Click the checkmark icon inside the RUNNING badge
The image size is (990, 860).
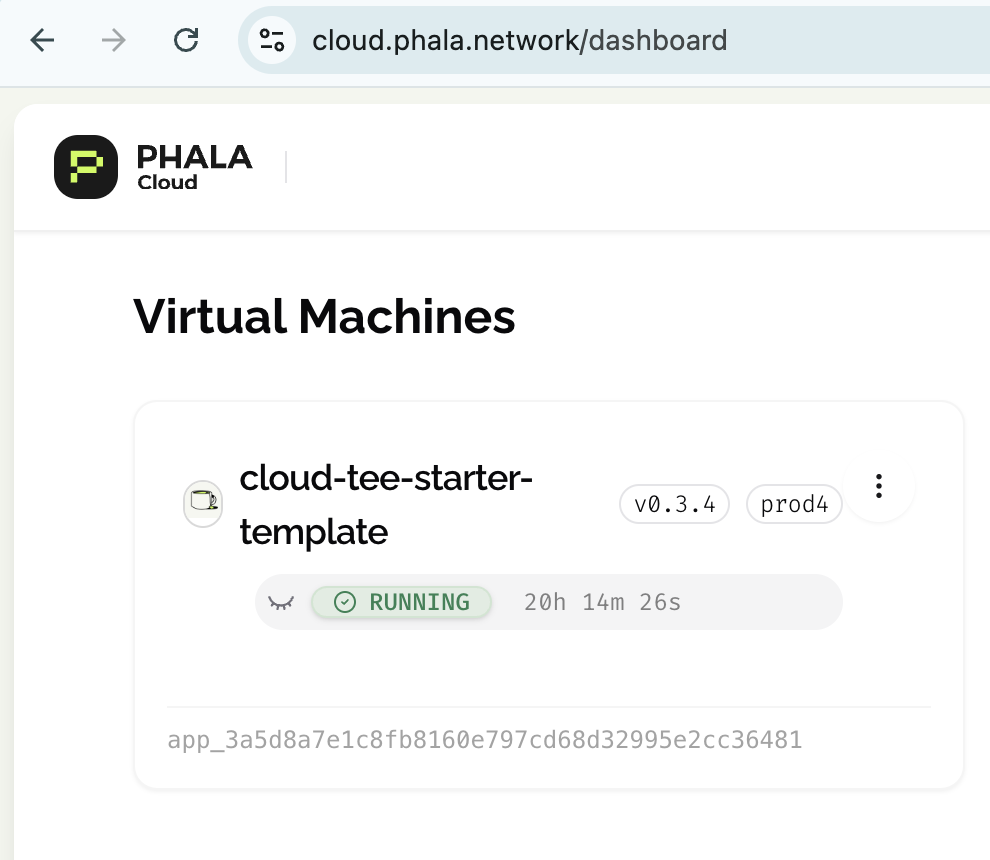tap(344, 602)
